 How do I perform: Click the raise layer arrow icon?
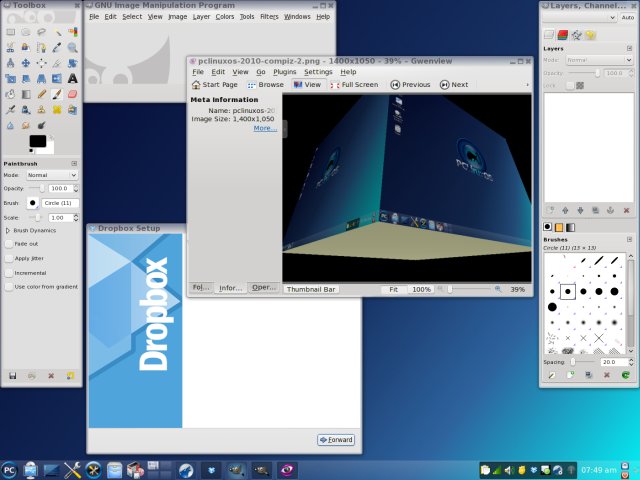pyautogui.click(x=565, y=210)
